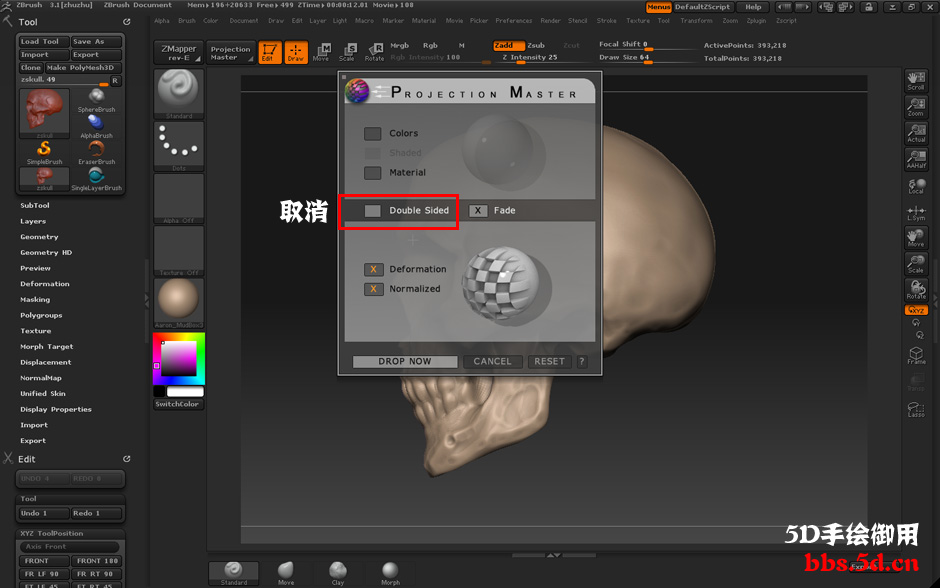Screen dimensions: 940x588
Task: Activate the Scale mode button in top toolbar
Action: (x=348, y=52)
